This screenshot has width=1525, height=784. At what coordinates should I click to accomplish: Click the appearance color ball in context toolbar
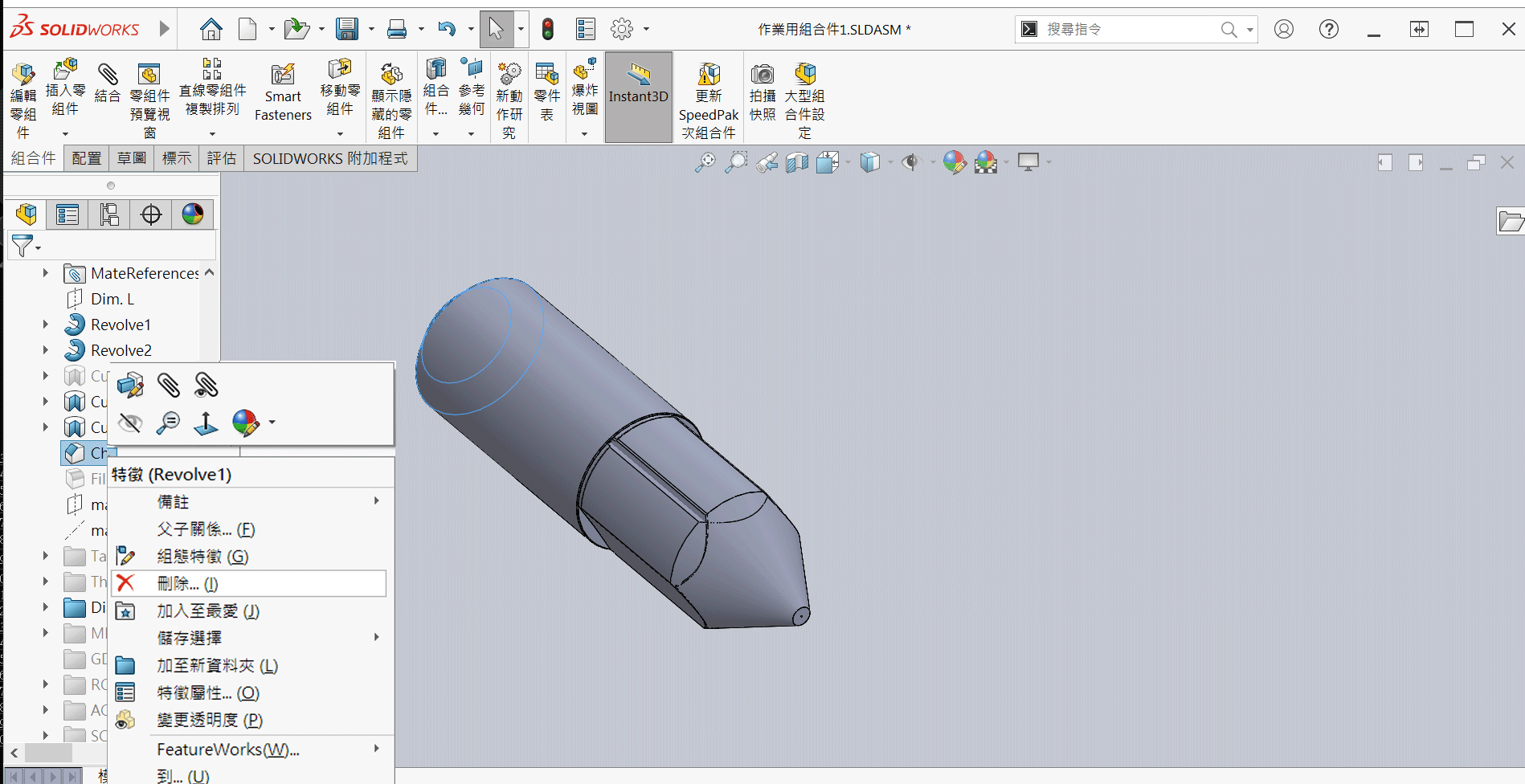[x=245, y=423]
